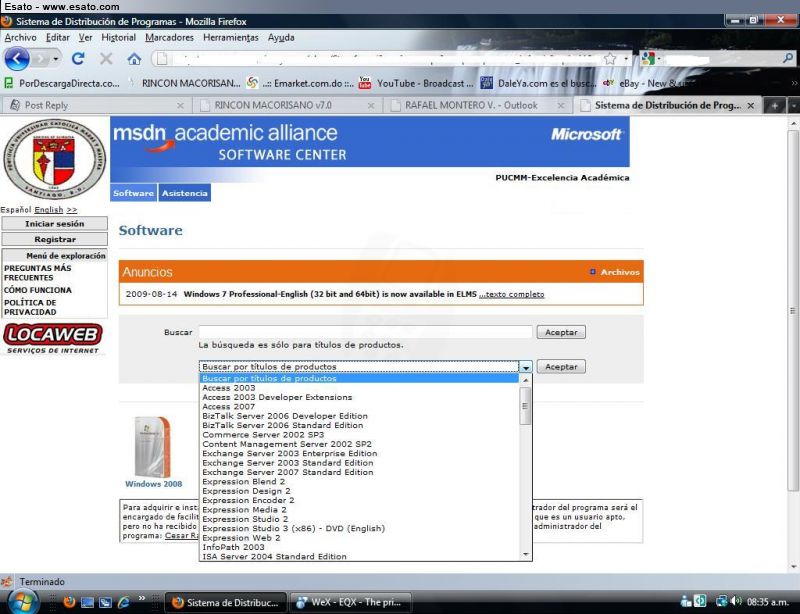Close the Post Reply tab
Screen dimensions: 800x614
tap(180, 106)
